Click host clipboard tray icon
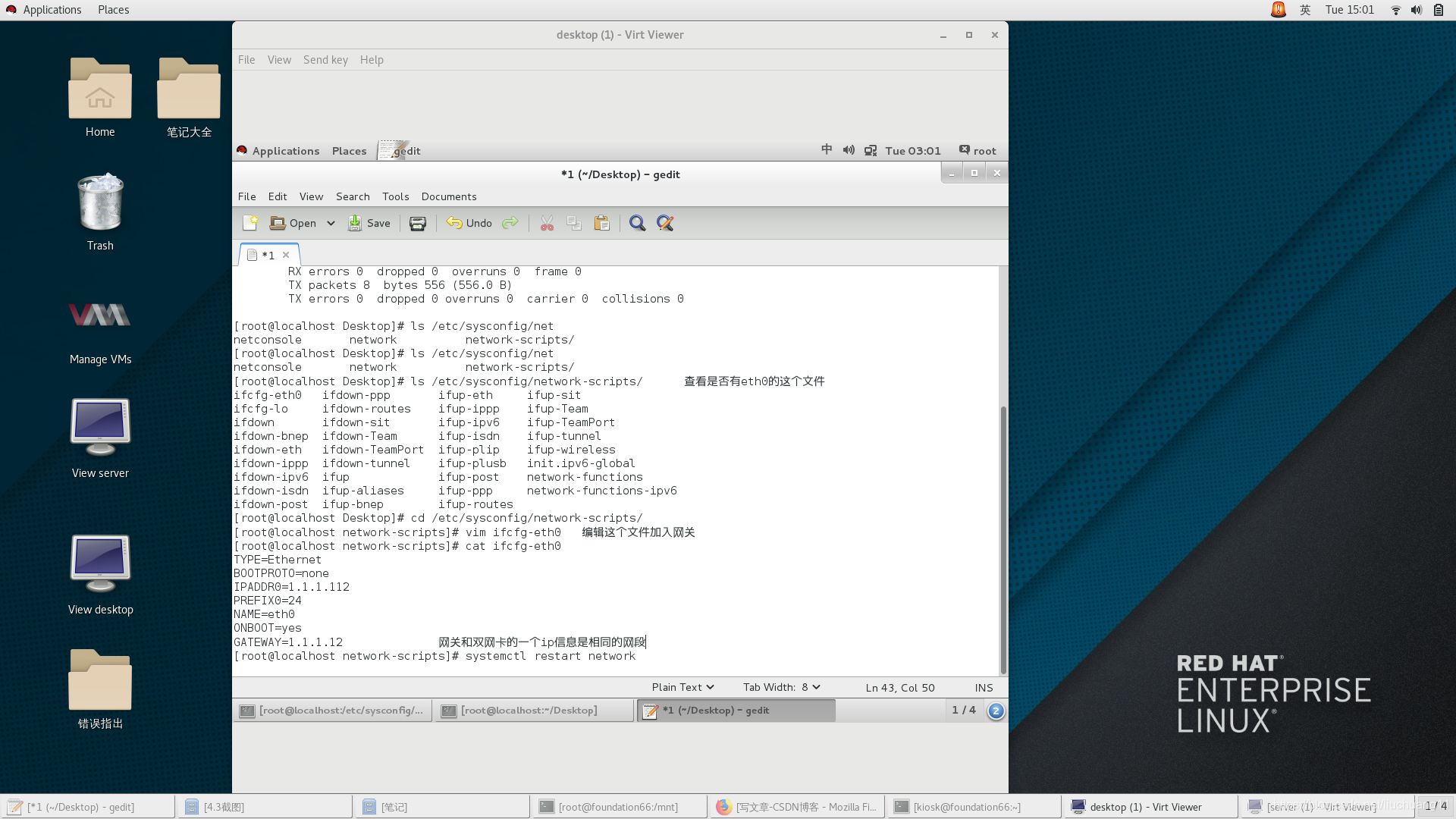Viewport: 1456px width, 819px height. pos(1439,10)
